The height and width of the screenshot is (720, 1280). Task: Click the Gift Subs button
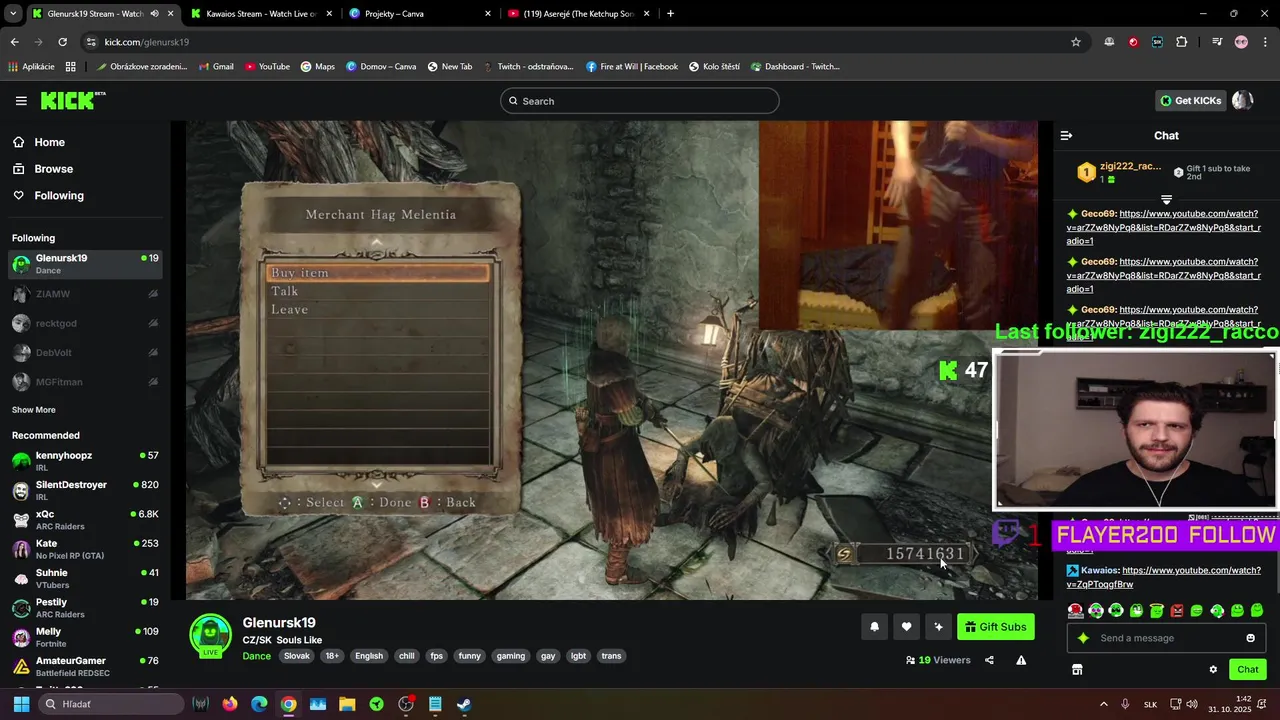point(995,627)
